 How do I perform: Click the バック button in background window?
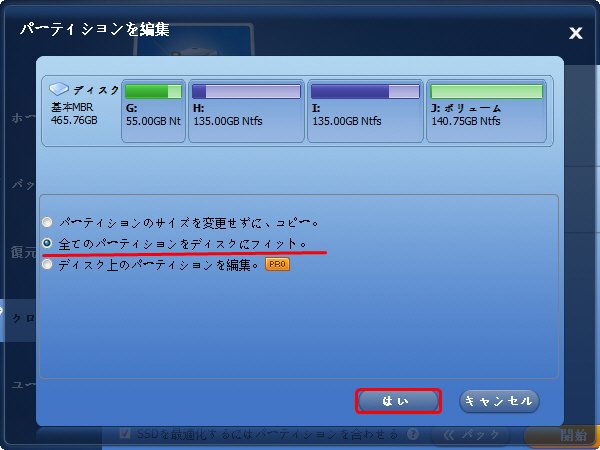click(x=471, y=435)
